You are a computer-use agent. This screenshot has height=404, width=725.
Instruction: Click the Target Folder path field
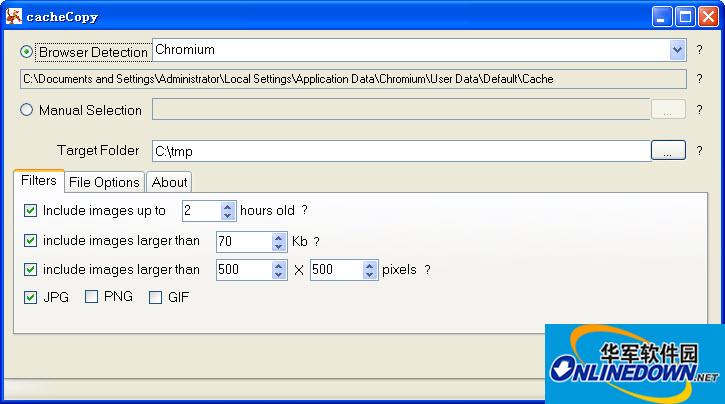[x=400, y=150]
